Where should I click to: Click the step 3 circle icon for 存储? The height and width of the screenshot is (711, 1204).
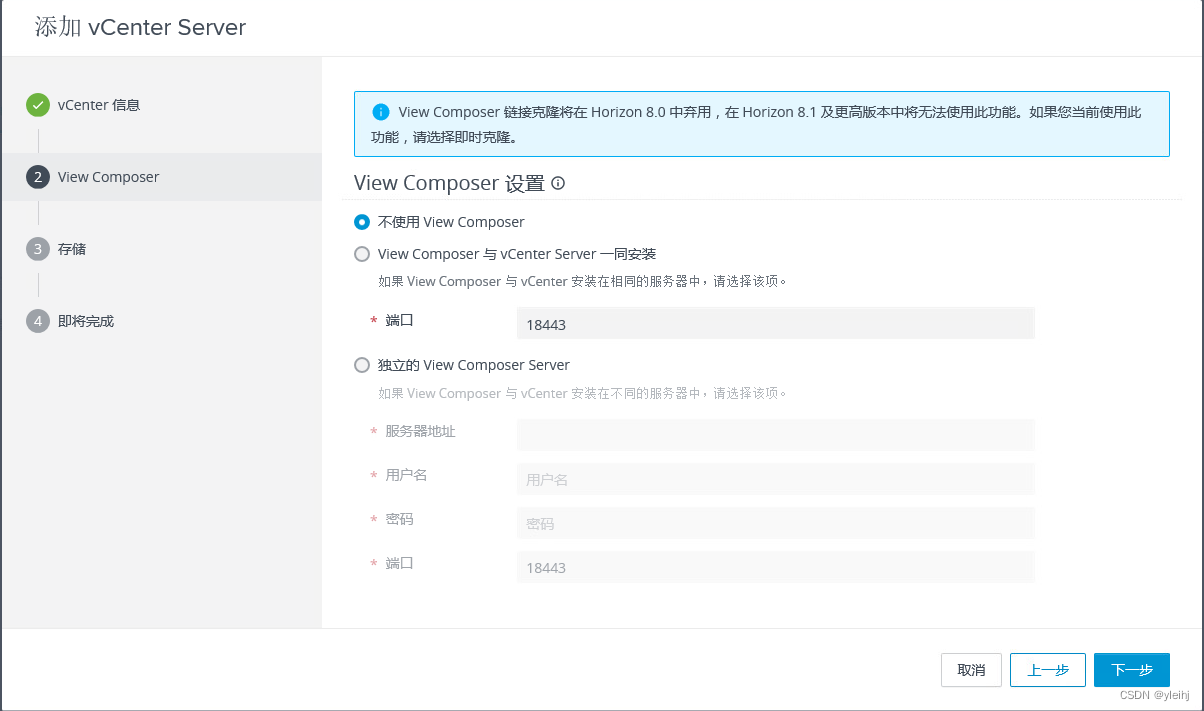(x=38, y=249)
